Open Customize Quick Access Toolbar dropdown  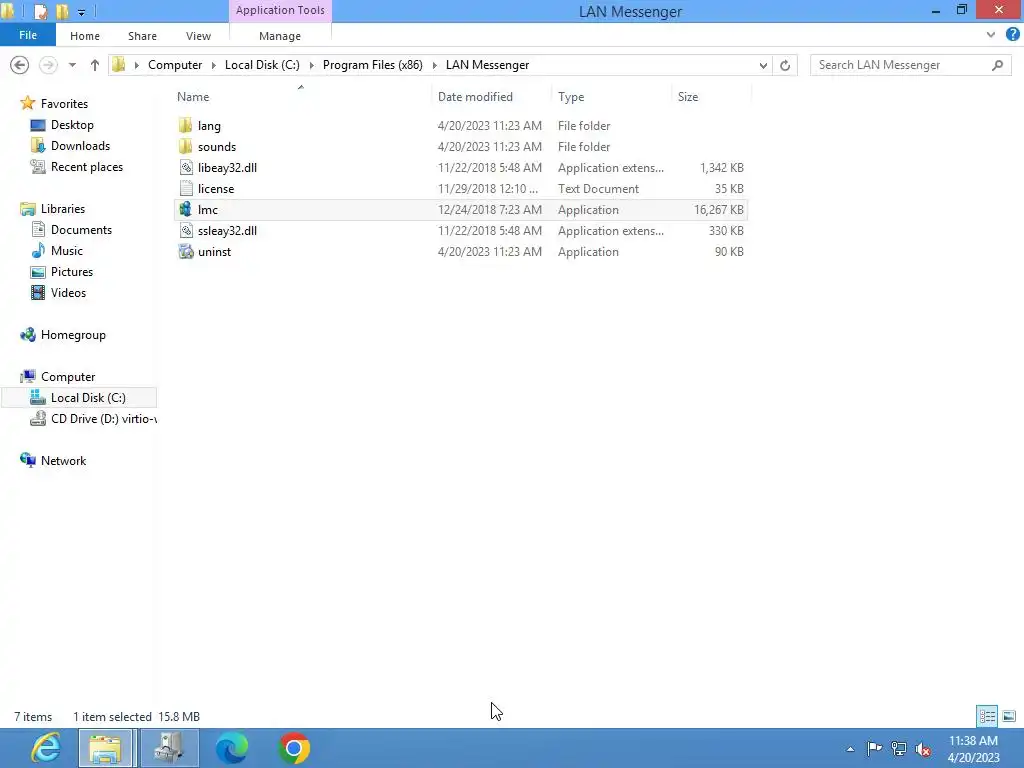pyautogui.click(x=82, y=12)
